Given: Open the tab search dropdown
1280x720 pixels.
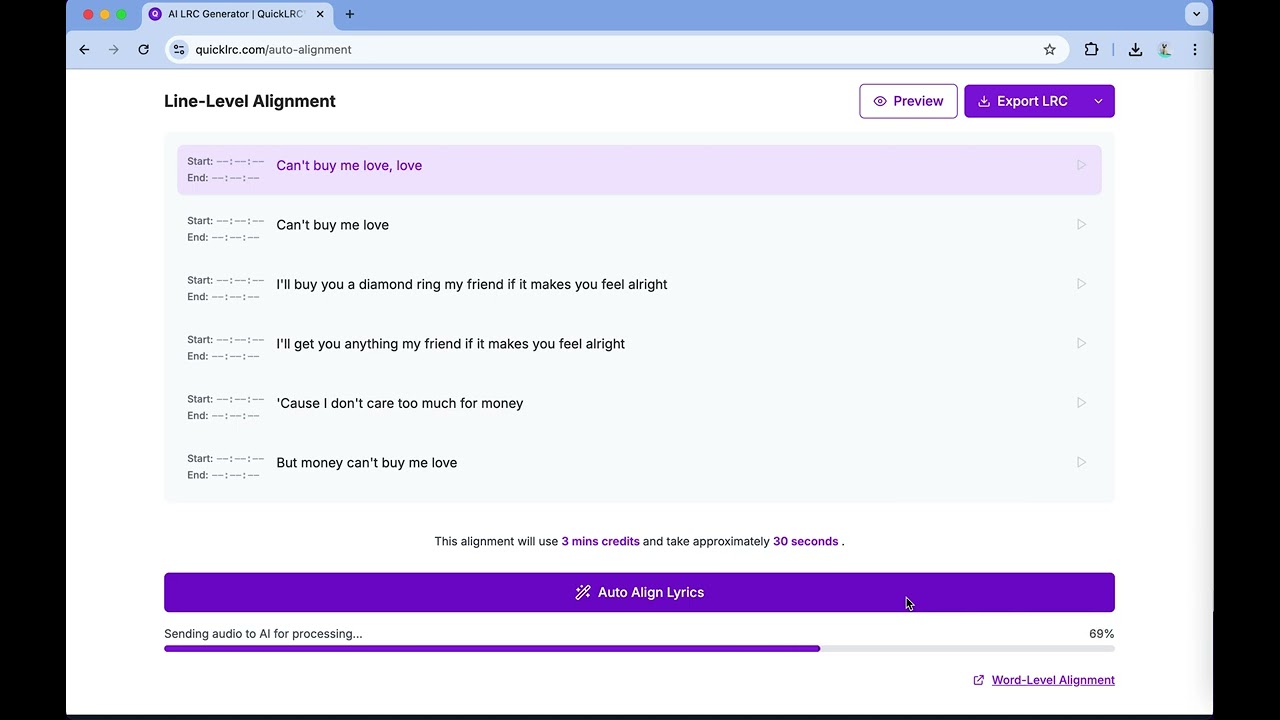Looking at the screenshot, I should (x=1196, y=14).
